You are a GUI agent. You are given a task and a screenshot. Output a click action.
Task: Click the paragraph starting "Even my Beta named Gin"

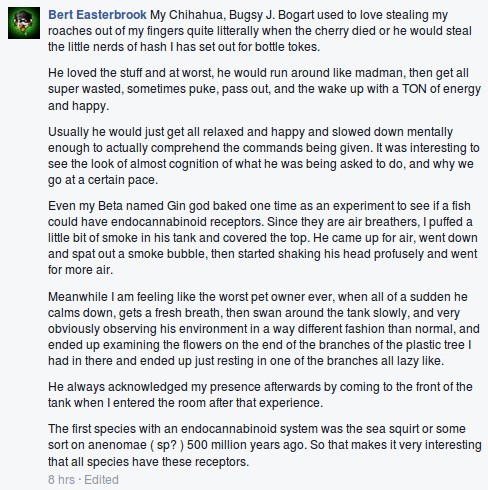point(263,238)
